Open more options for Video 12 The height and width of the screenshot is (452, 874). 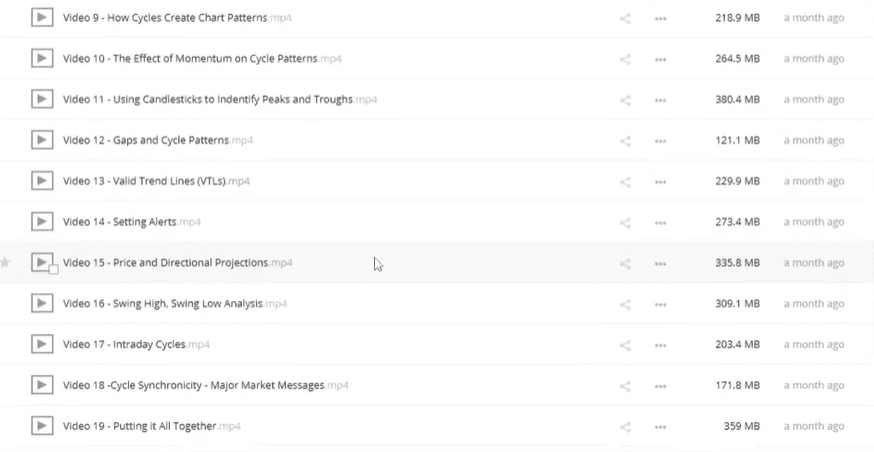coord(661,141)
